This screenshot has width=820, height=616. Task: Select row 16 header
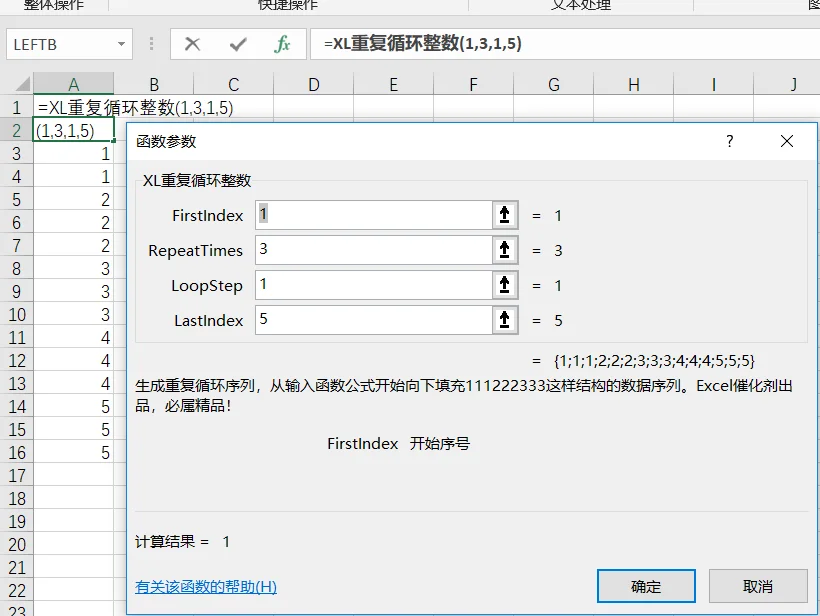tap(17, 452)
